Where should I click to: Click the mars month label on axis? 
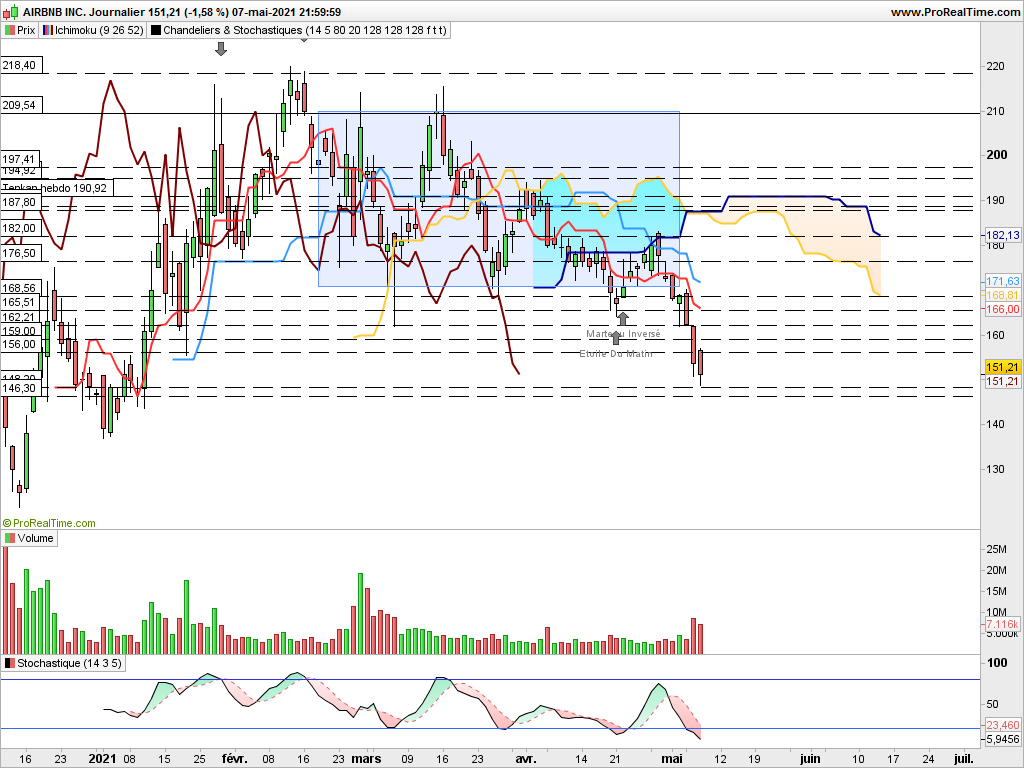coord(366,759)
